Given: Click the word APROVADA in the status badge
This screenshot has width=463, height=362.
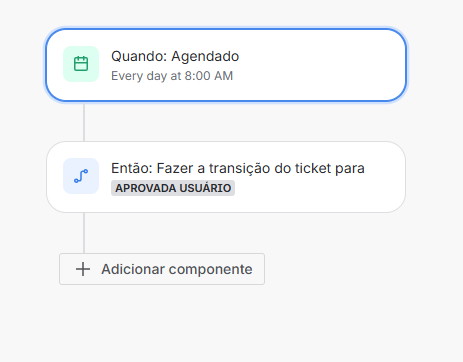Looking at the screenshot, I should 146,188.
